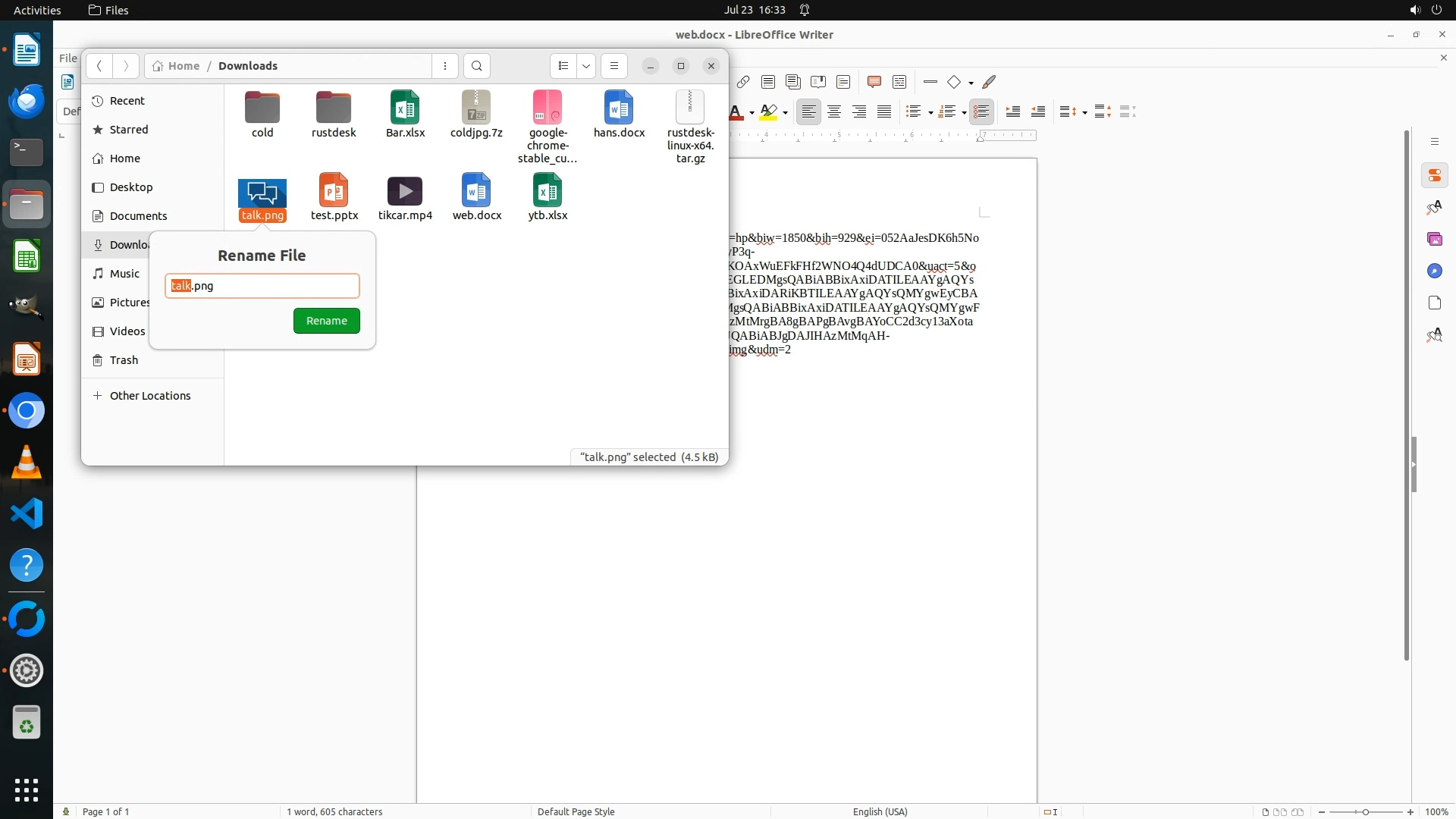
Task: Open the Navigator compass icon in sidebar
Action: (x=1434, y=271)
